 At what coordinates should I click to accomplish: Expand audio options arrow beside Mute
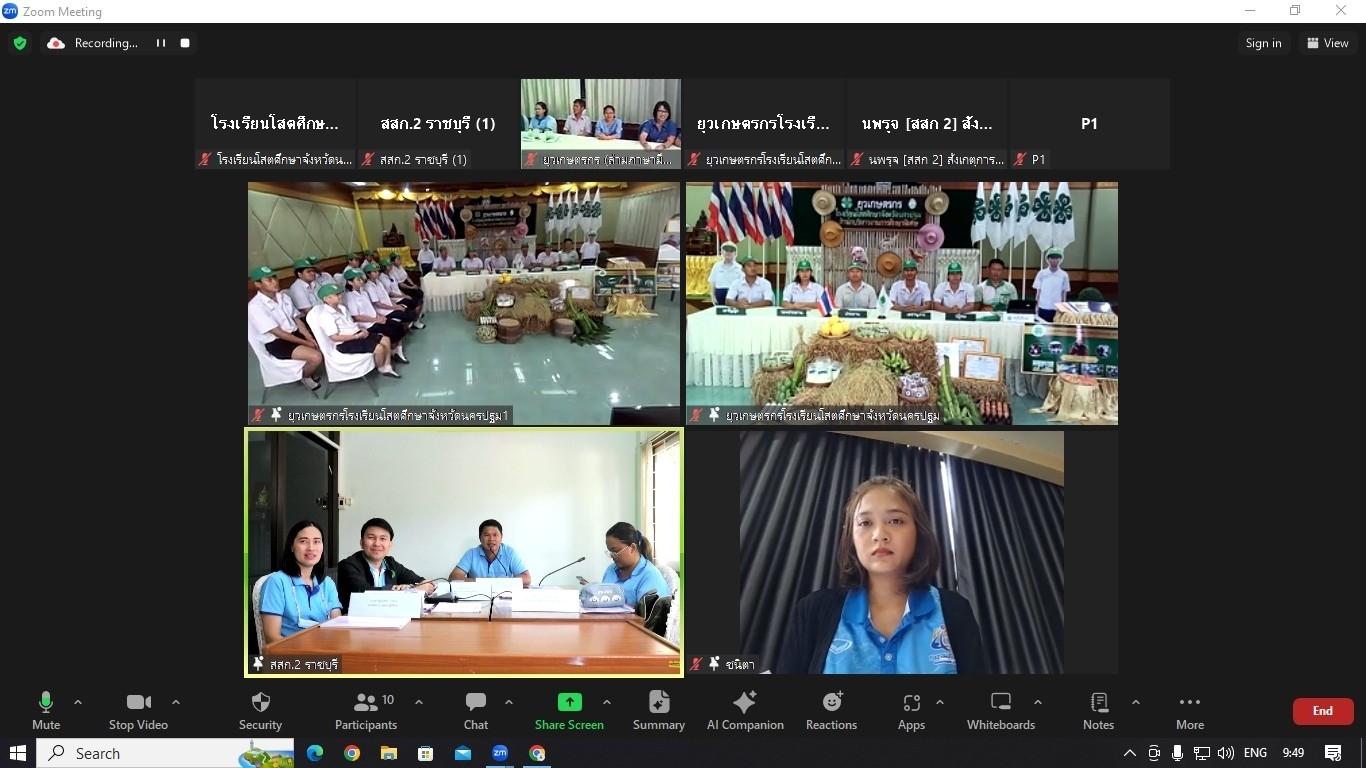pos(78,702)
